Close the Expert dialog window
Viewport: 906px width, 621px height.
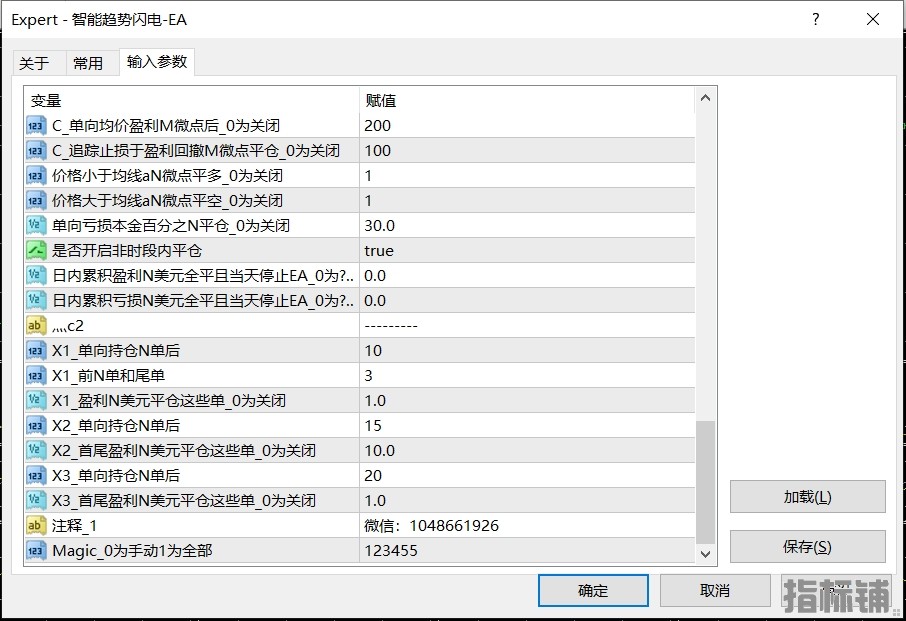(873, 20)
